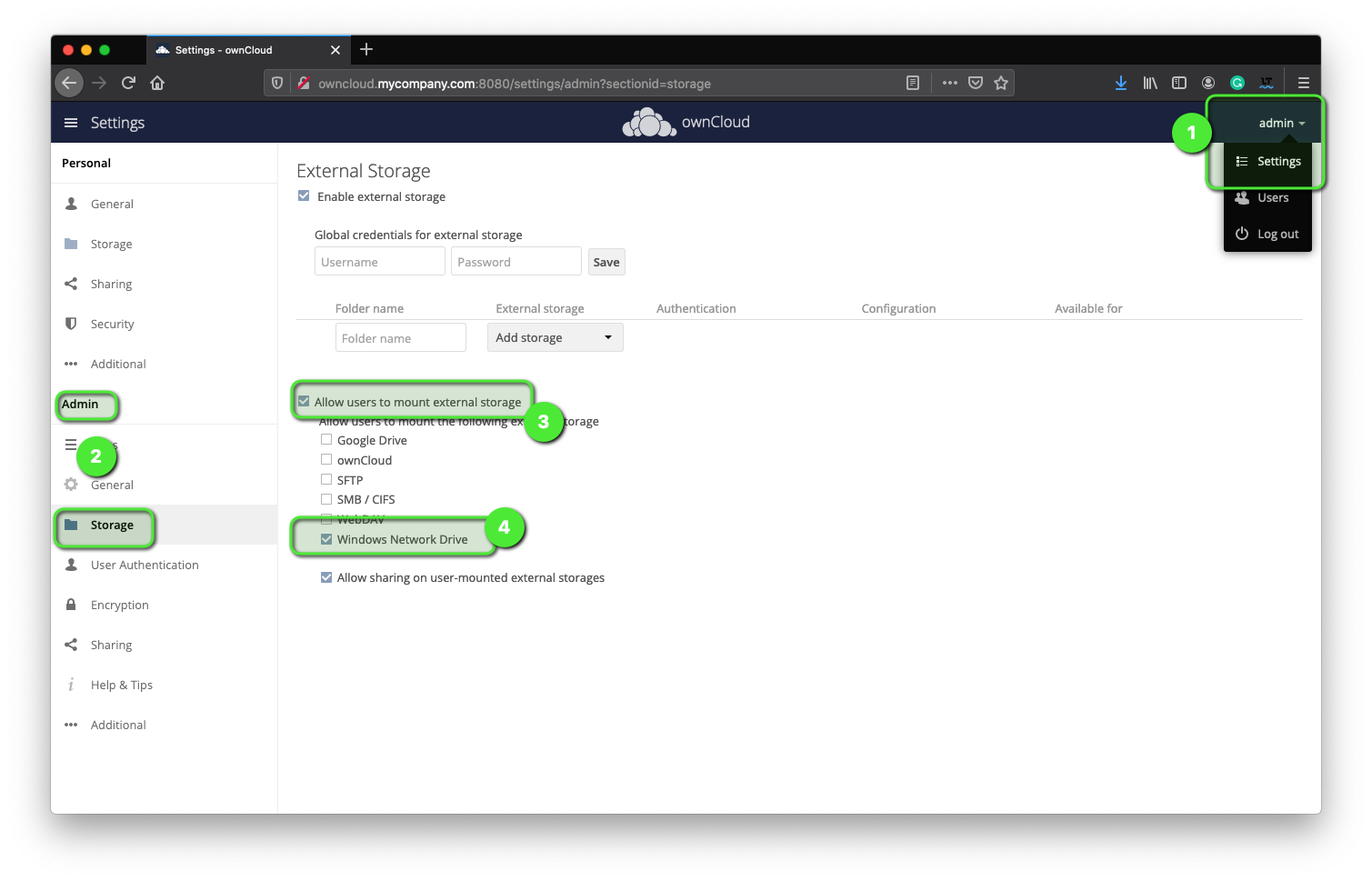The image size is (1372, 881).
Task: Open the Add storage dropdown
Action: tap(555, 336)
